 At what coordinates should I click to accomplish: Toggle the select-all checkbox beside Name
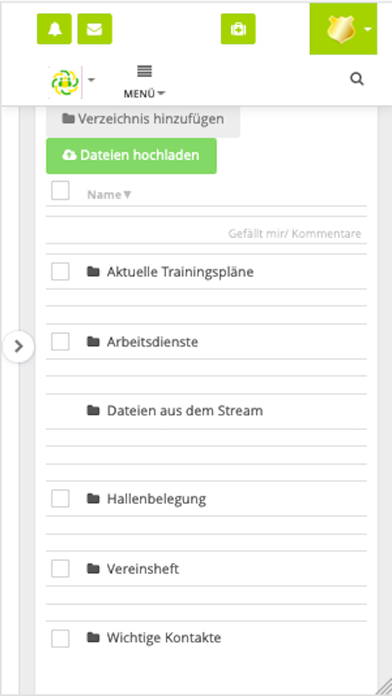[x=60, y=191]
